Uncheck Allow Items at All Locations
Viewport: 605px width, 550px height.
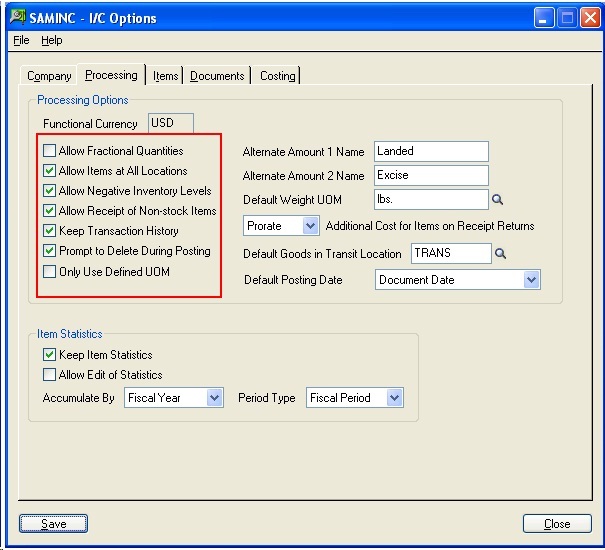coord(49,171)
